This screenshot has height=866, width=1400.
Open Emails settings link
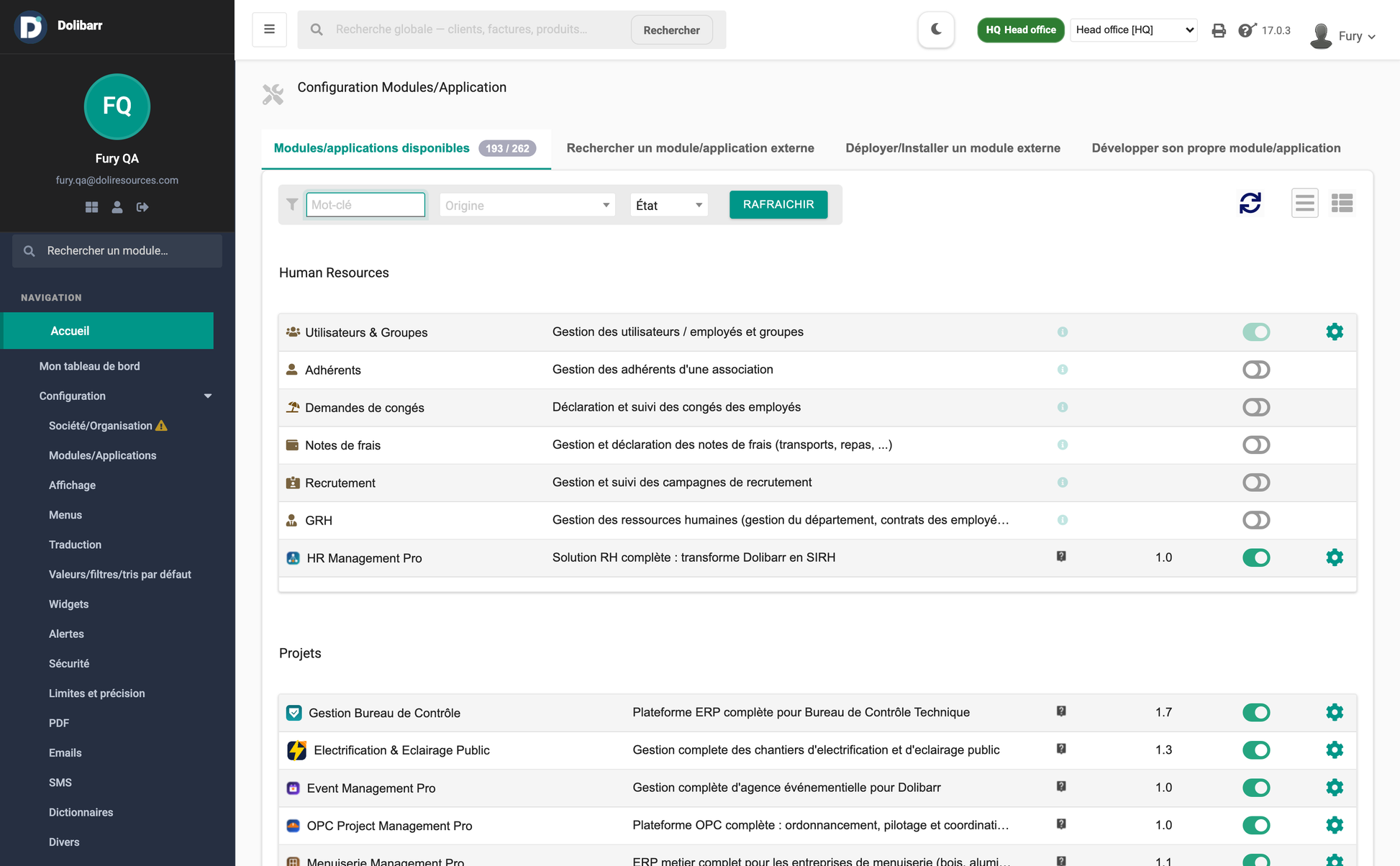65,752
